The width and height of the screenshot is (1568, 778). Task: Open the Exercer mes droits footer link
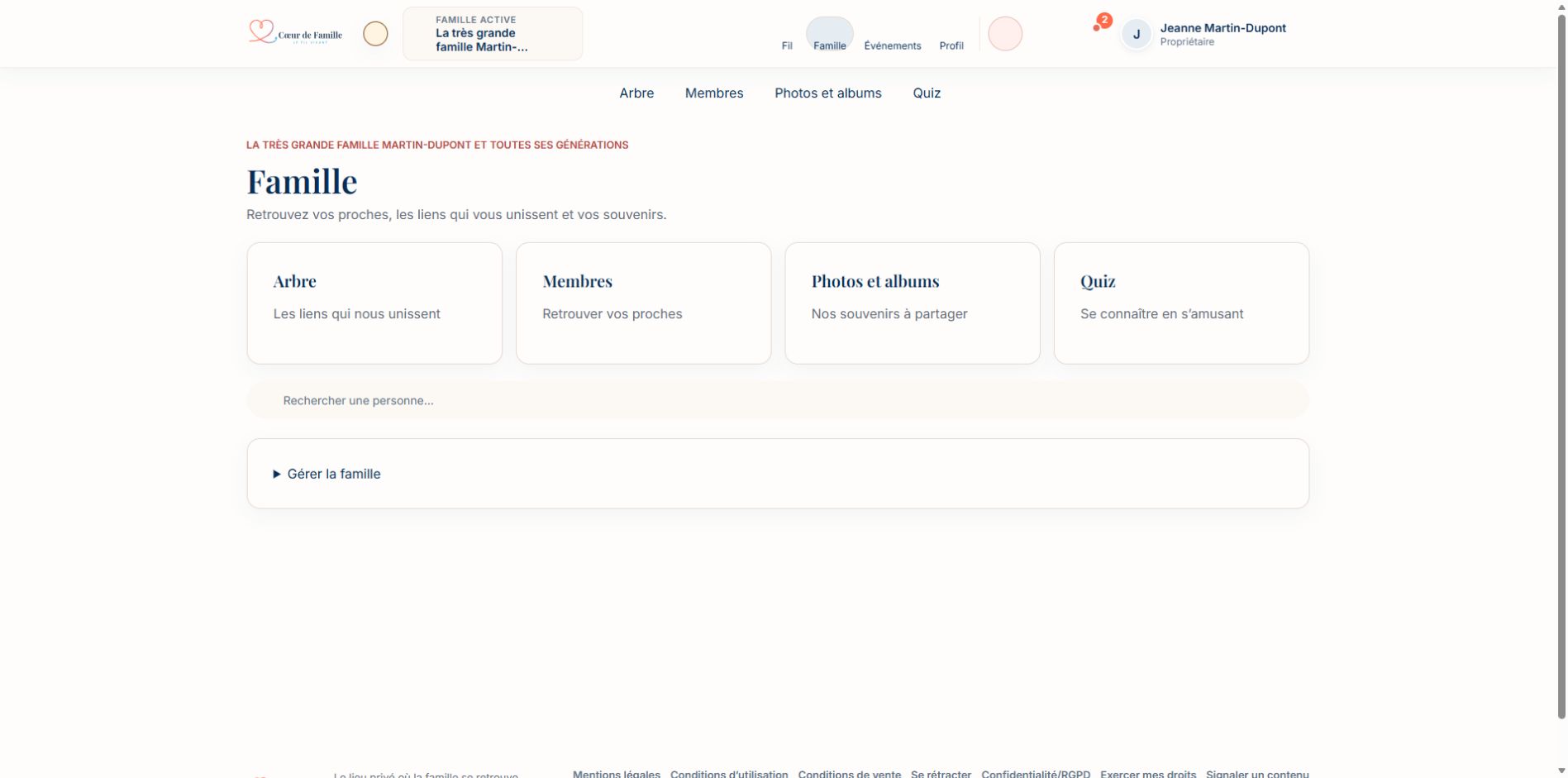(1148, 774)
